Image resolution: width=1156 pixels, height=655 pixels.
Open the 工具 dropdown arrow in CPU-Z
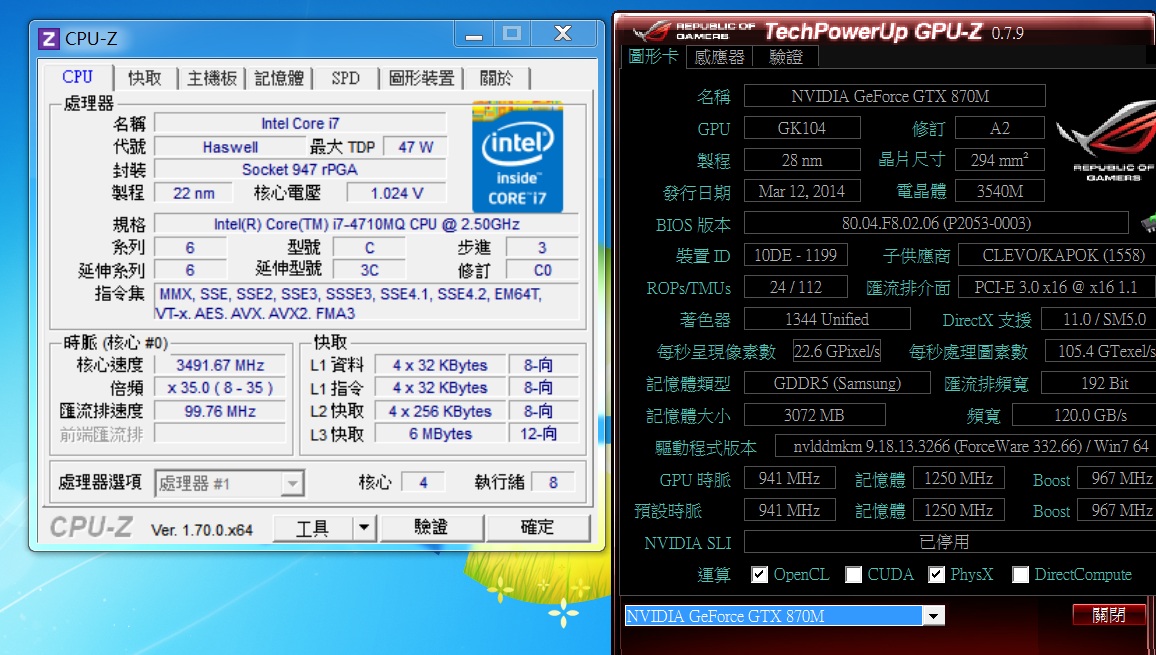363,527
